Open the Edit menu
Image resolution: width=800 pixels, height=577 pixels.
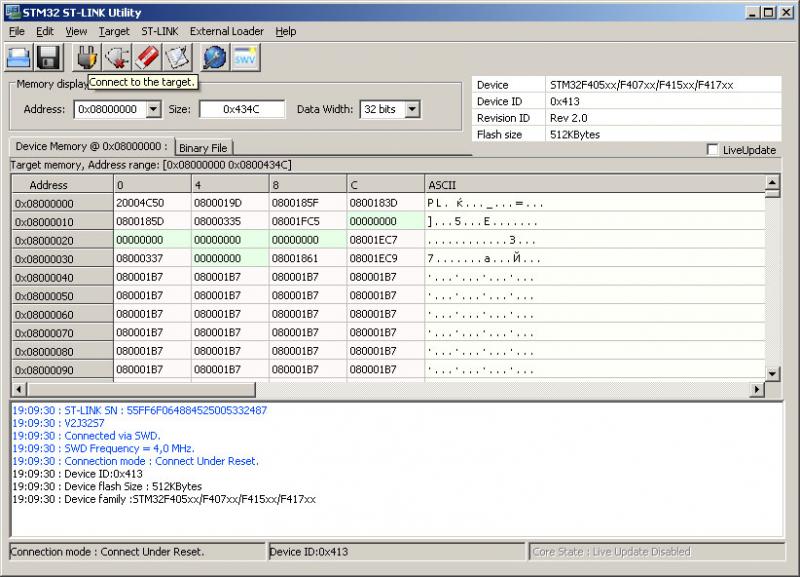coord(45,32)
